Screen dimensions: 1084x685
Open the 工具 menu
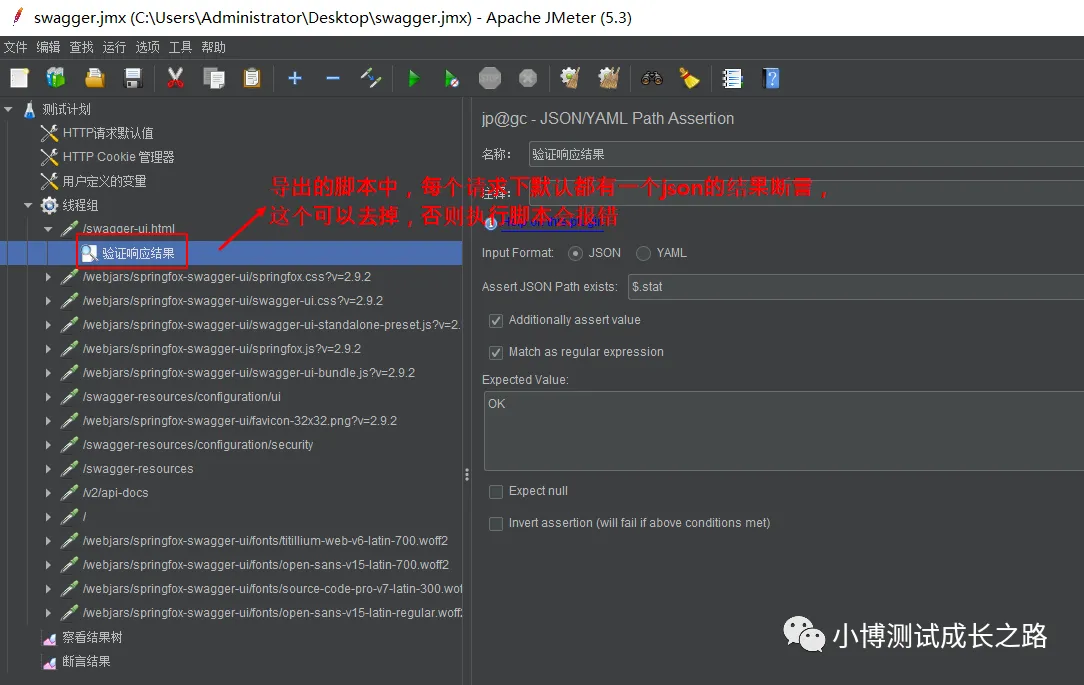[x=180, y=46]
